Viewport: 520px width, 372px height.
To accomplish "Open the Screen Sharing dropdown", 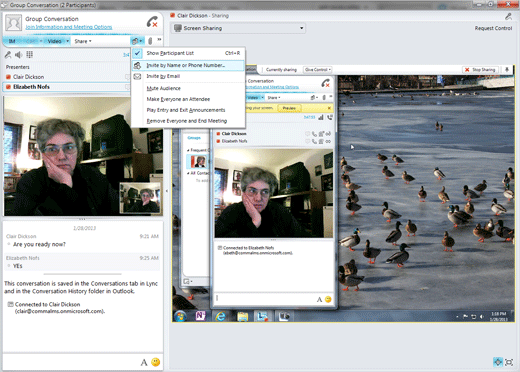I will [x=239, y=28].
